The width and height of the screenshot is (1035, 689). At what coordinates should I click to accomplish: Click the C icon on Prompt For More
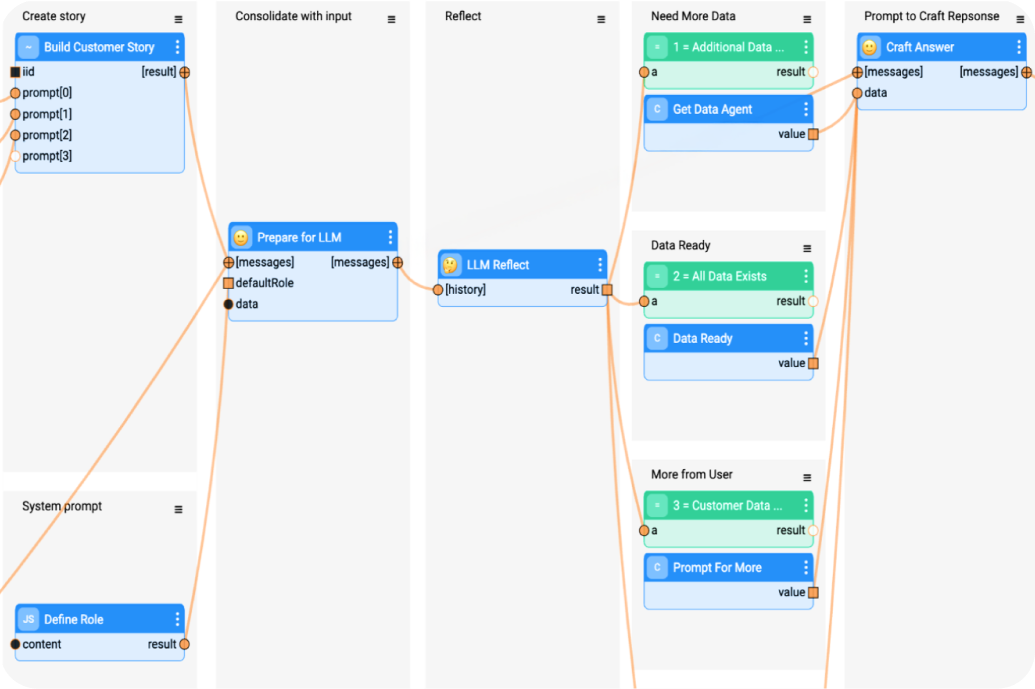[657, 567]
